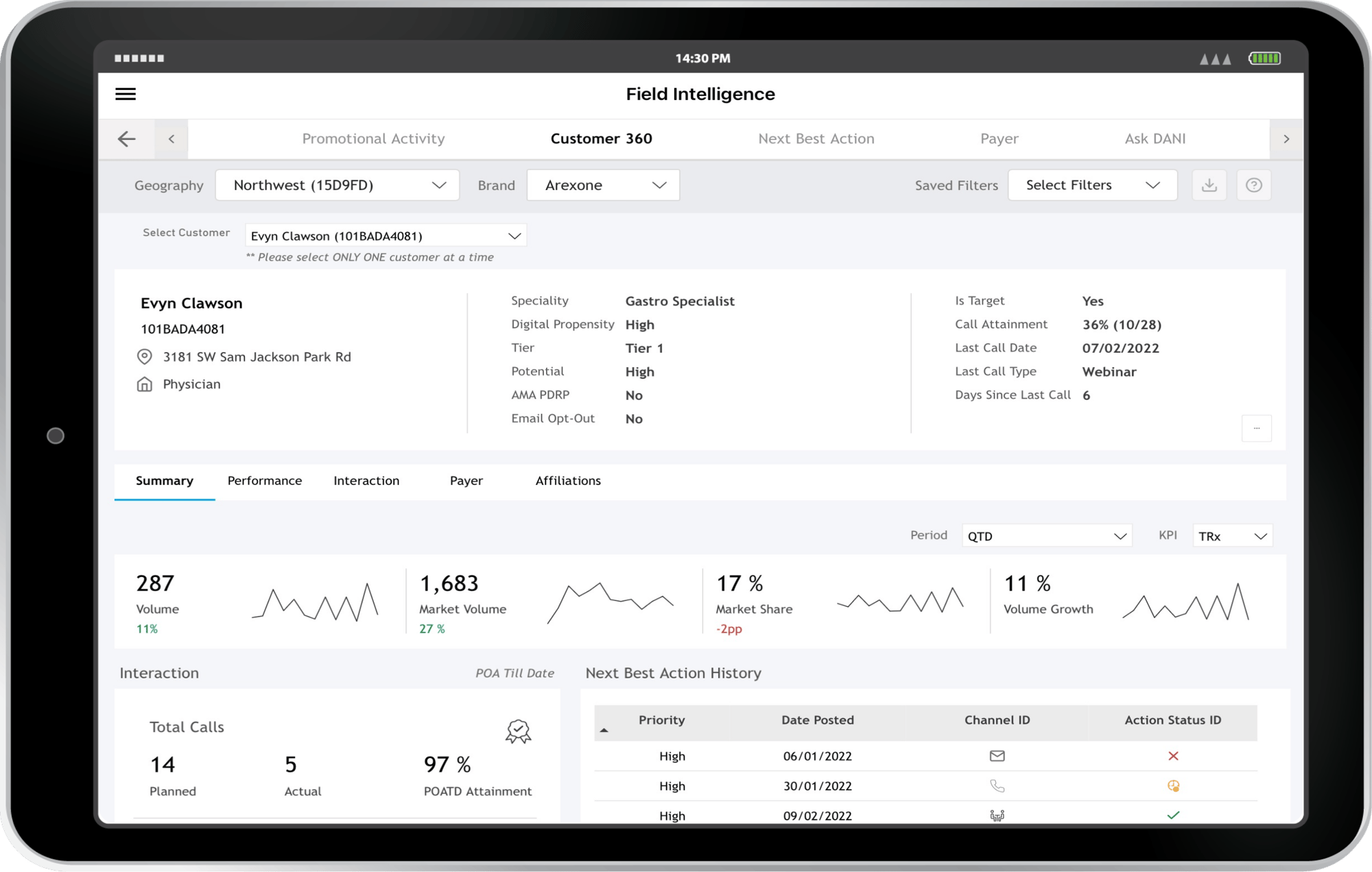The image size is (1372, 872).
Task: Switch to Affiliations sub-tab
Action: coord(568,481)
